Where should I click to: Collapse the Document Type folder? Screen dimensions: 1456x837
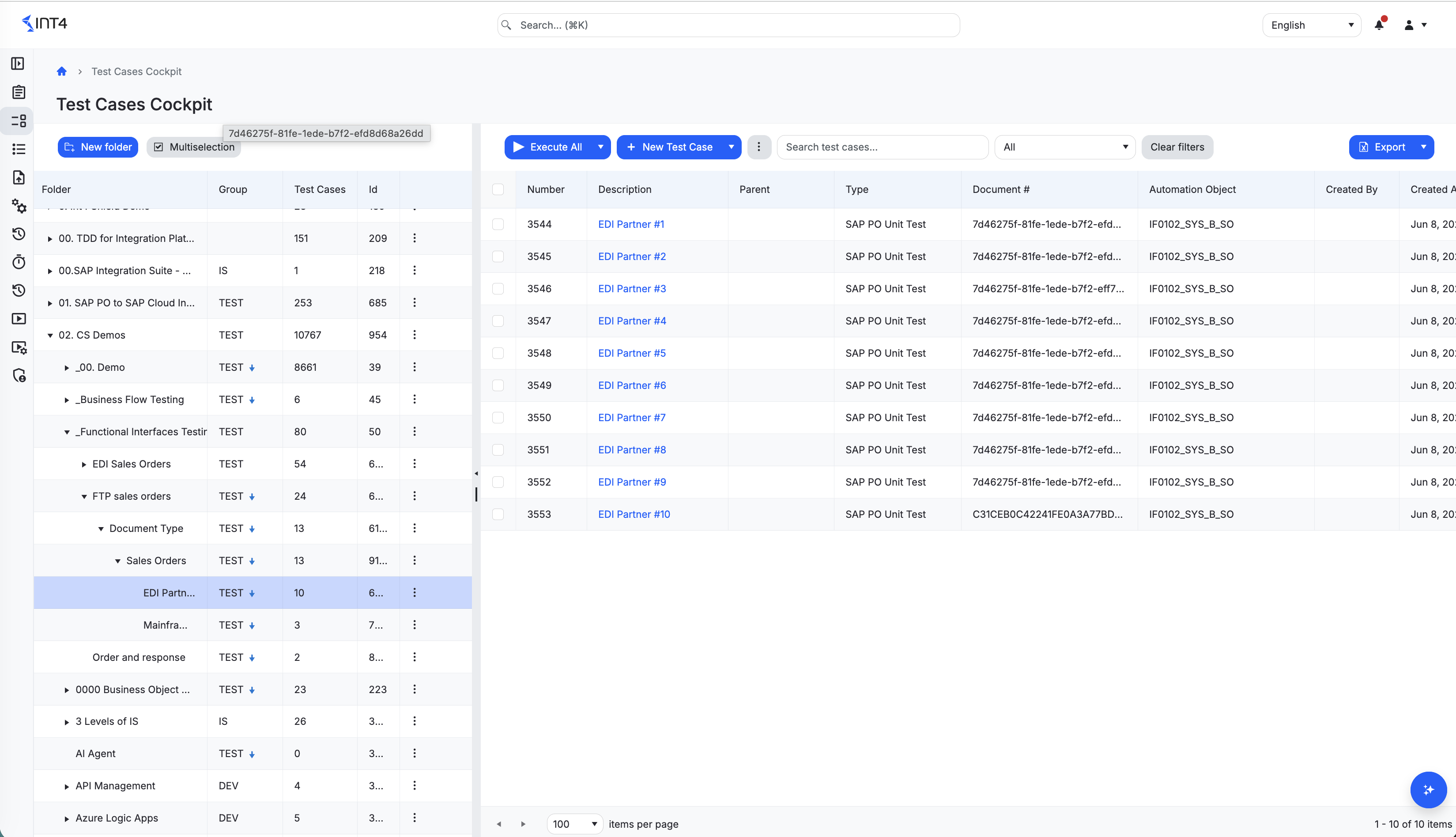point(101,528)
